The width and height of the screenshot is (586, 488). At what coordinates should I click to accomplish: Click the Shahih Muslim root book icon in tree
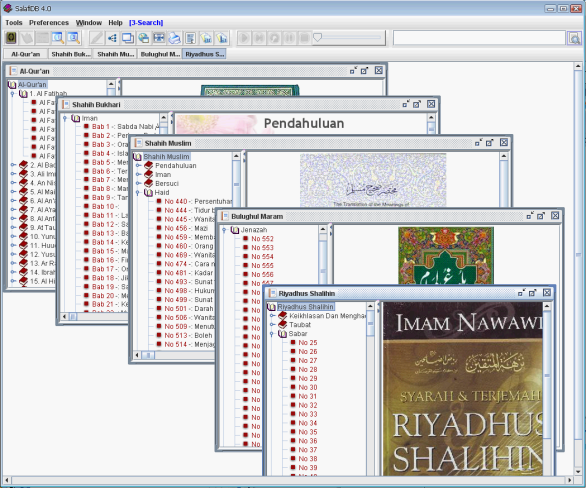click(x=138, y=157)
